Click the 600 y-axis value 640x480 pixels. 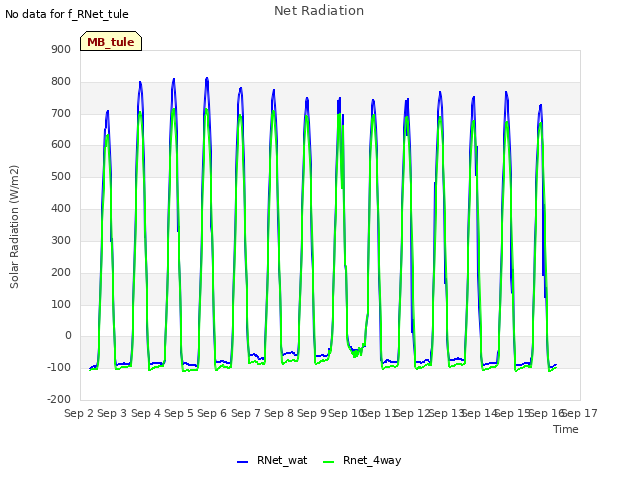[x=61, y=145]
